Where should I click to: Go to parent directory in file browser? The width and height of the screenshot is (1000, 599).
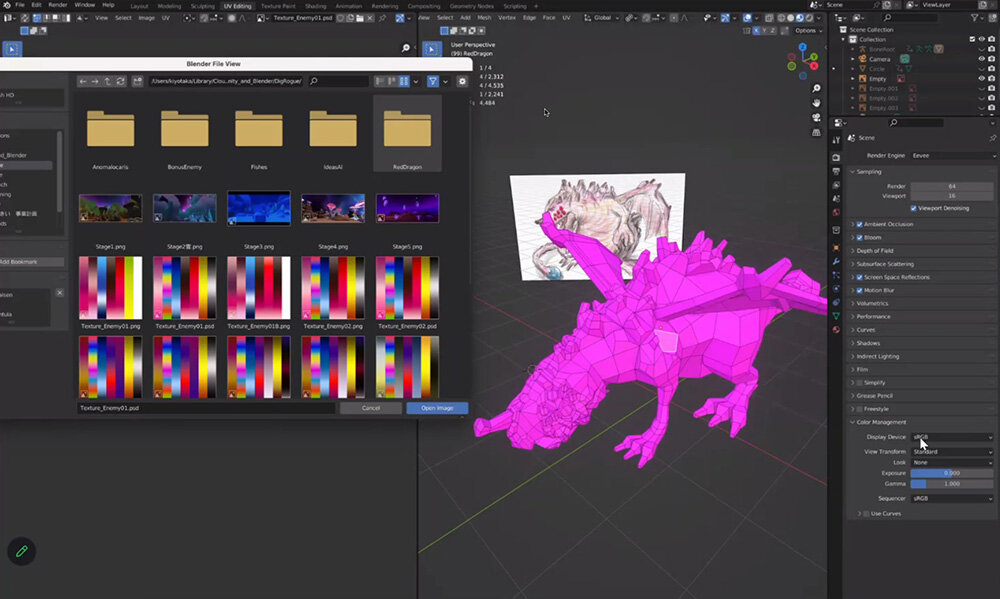(107, 81)
